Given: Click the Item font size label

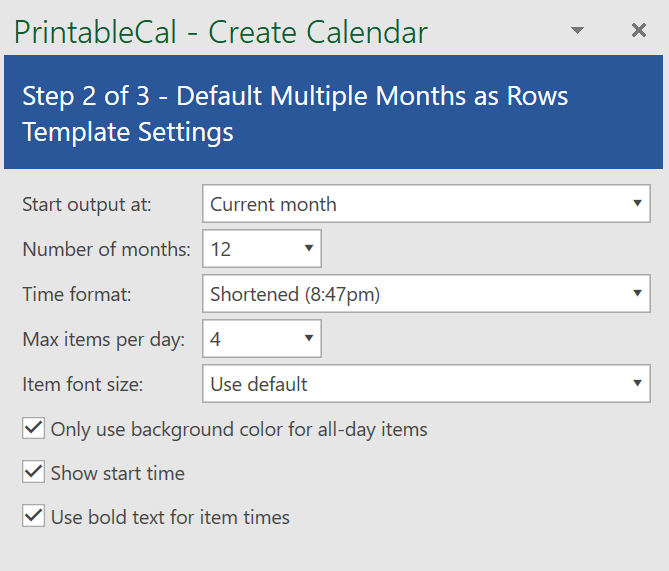Looking at the screenshot, I should coord(82,385).
